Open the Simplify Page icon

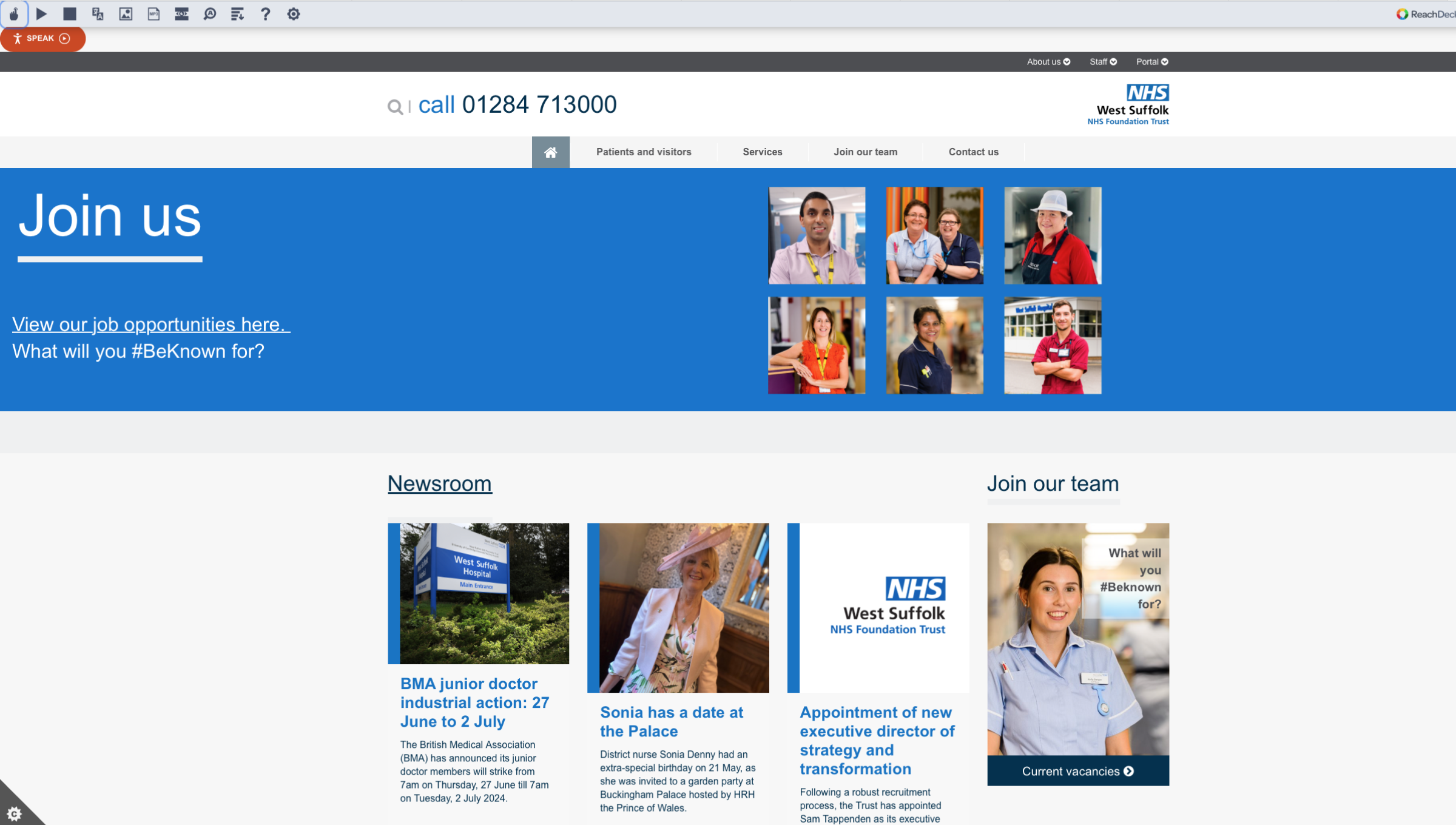237,13
